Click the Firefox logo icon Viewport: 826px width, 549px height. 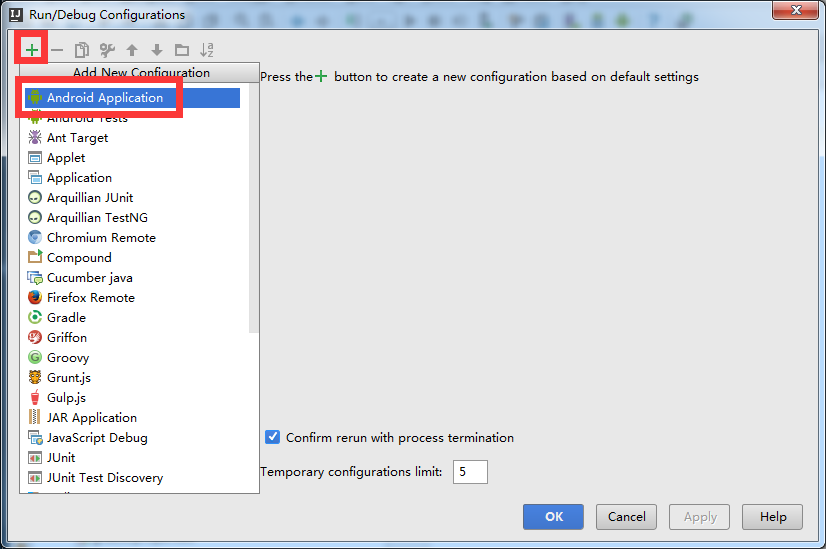coord(35,298)
